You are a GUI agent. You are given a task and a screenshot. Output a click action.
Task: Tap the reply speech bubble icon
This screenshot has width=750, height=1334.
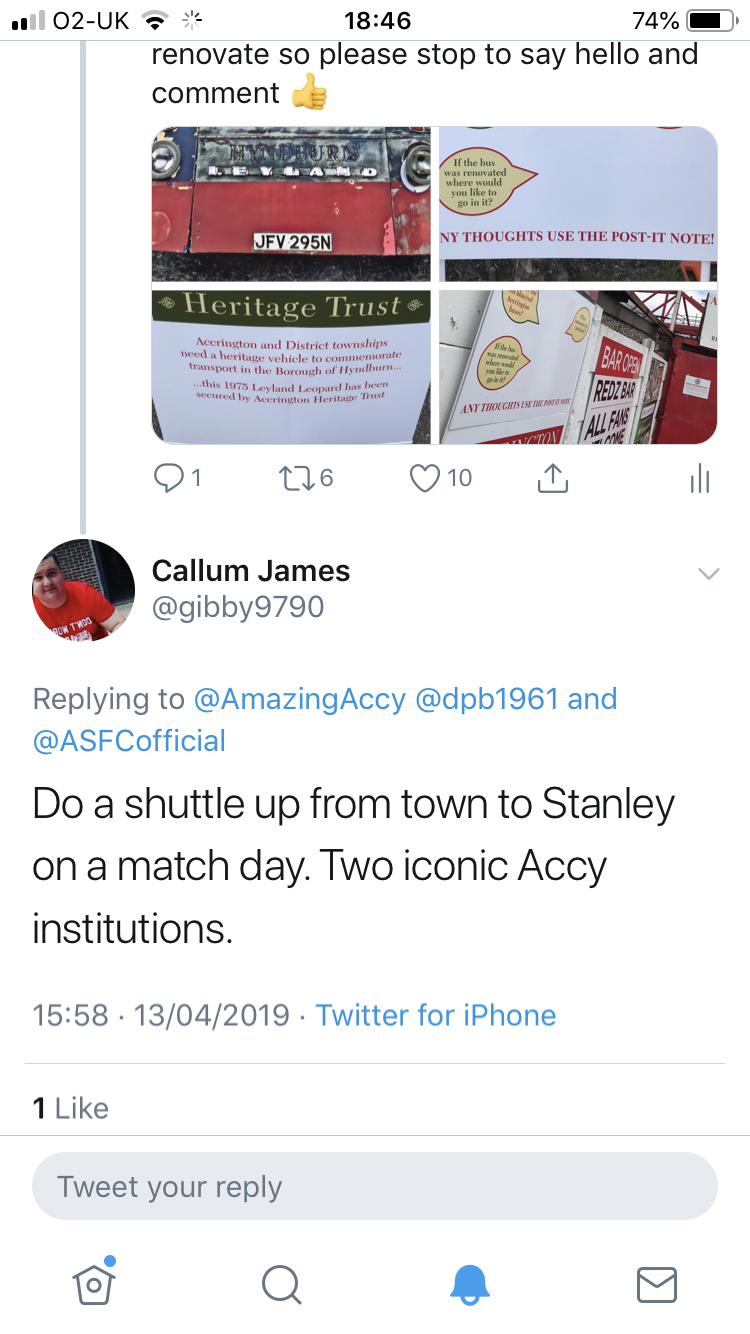click(166, 478)
